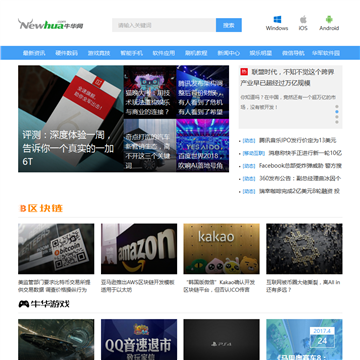This screenshot has width=360, height=360.
Task: Open the Tencent restructuring video article tile
Action: pyautogui.click(x=203, y=92)
